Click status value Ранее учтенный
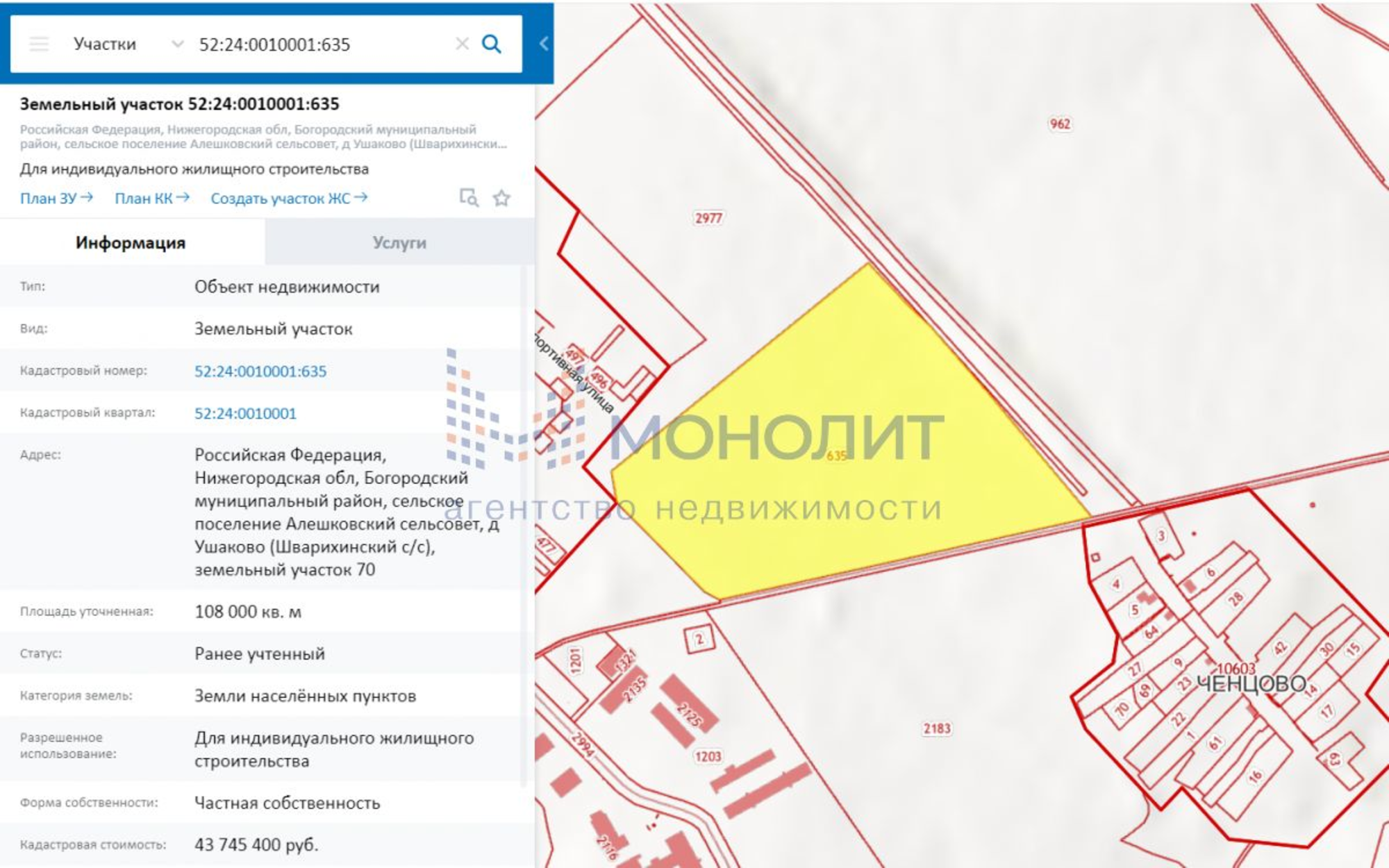 point(260,654)
